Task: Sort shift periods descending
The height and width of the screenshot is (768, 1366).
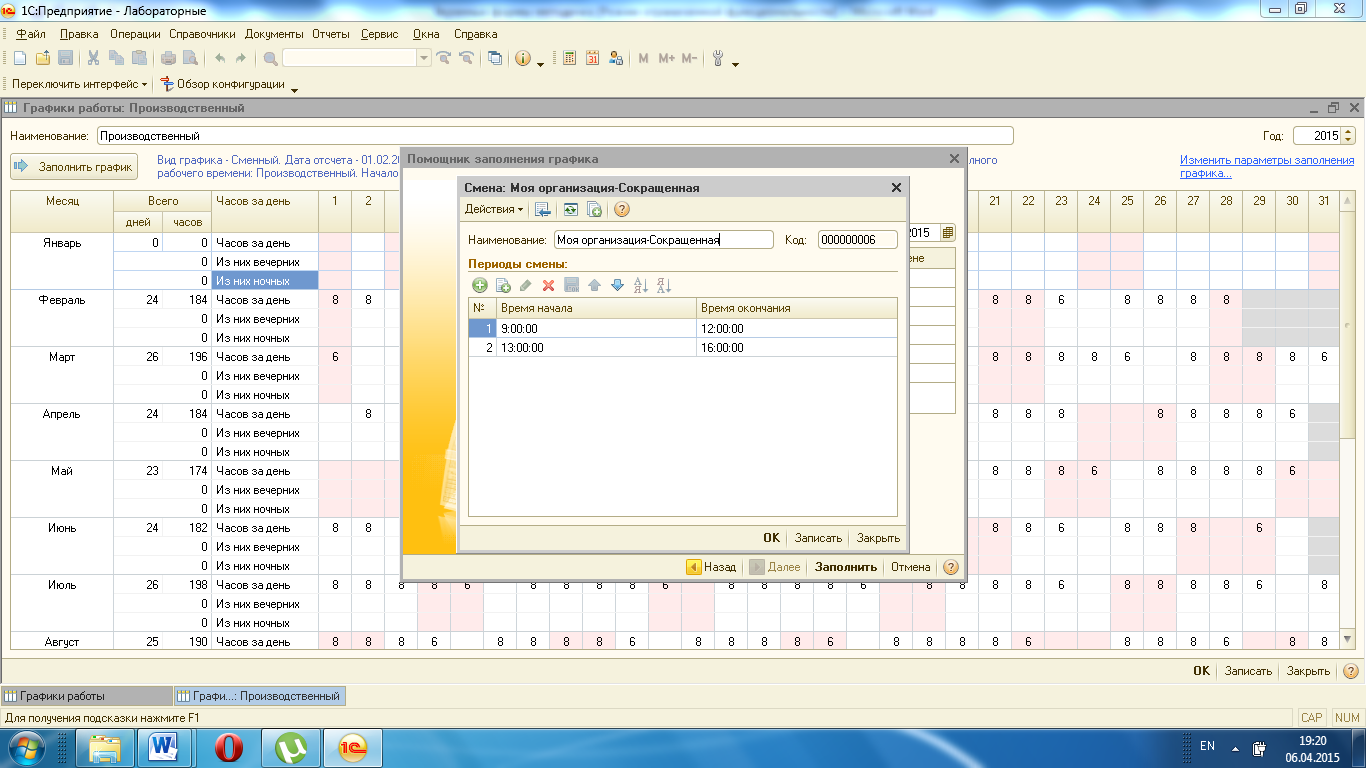Action: (x=663, y=285)
